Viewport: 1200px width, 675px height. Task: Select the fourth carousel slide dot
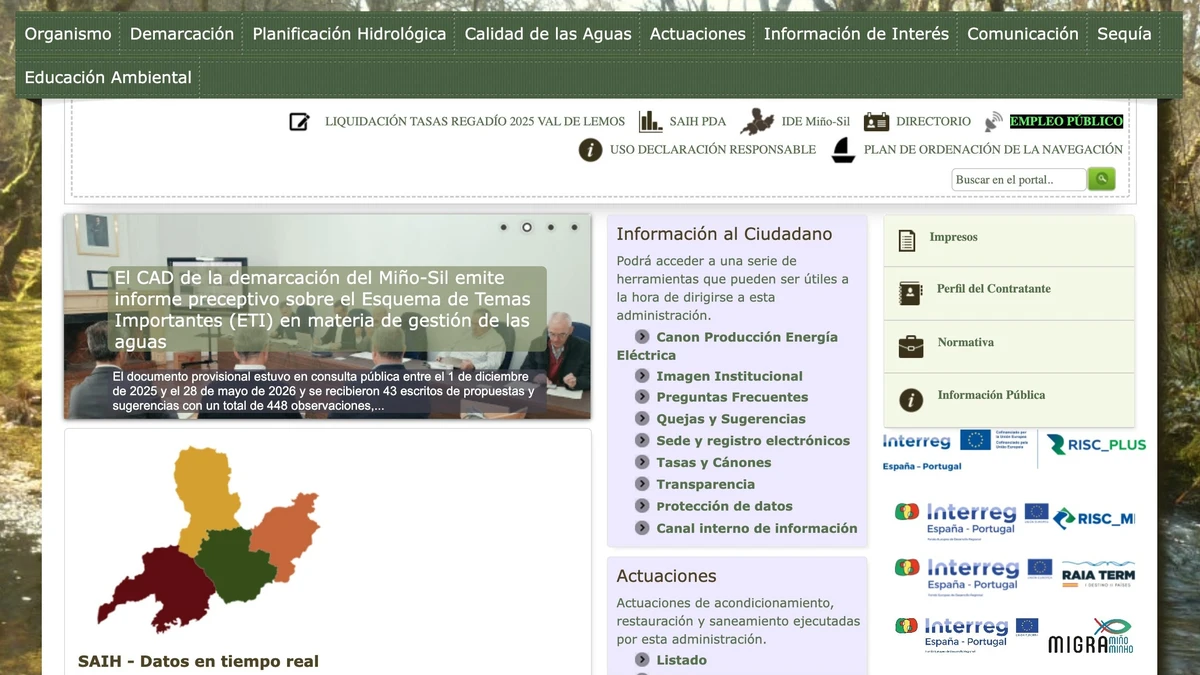(x=574, y=227)
